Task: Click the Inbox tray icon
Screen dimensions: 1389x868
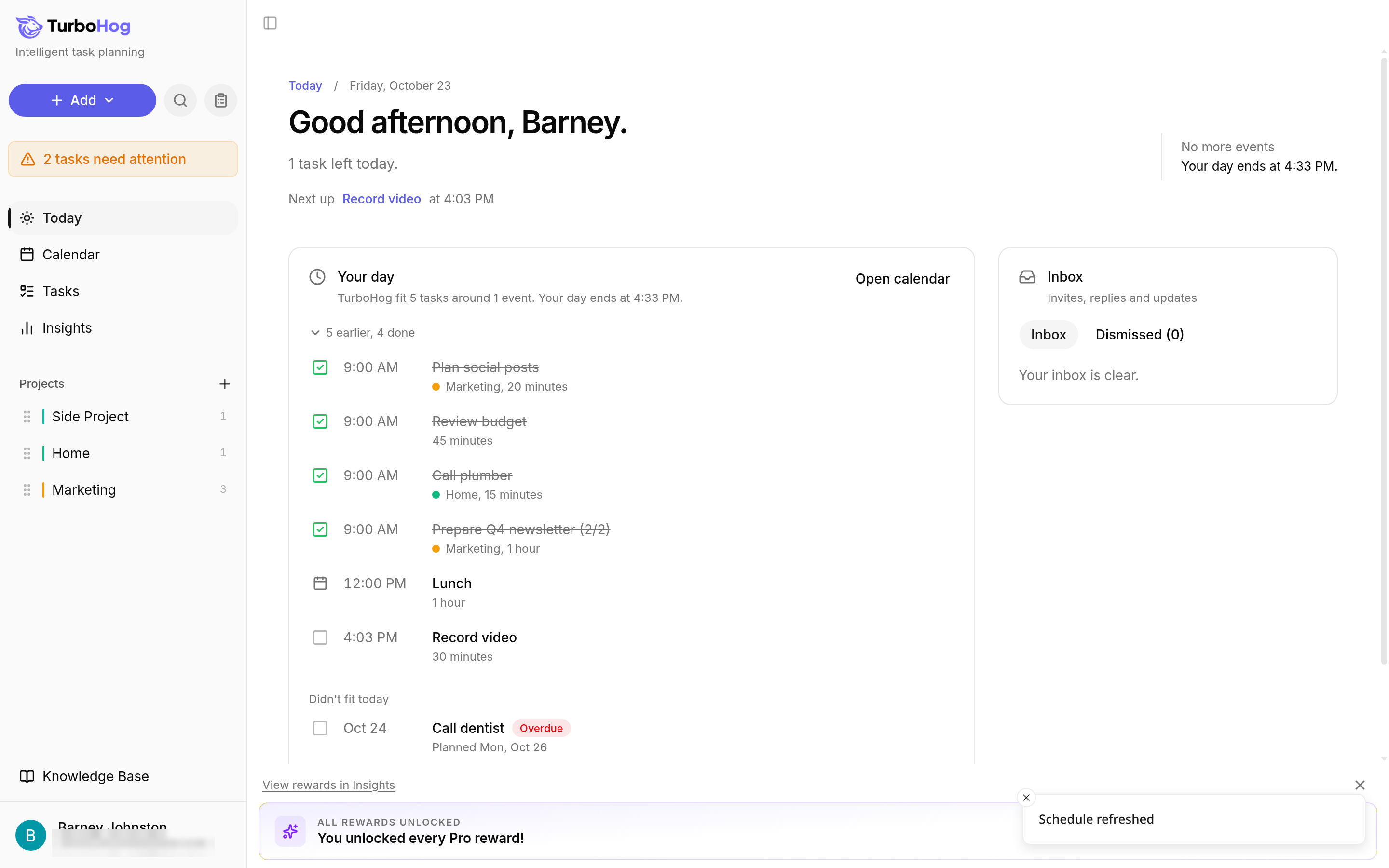Action: pos(1027,277)
